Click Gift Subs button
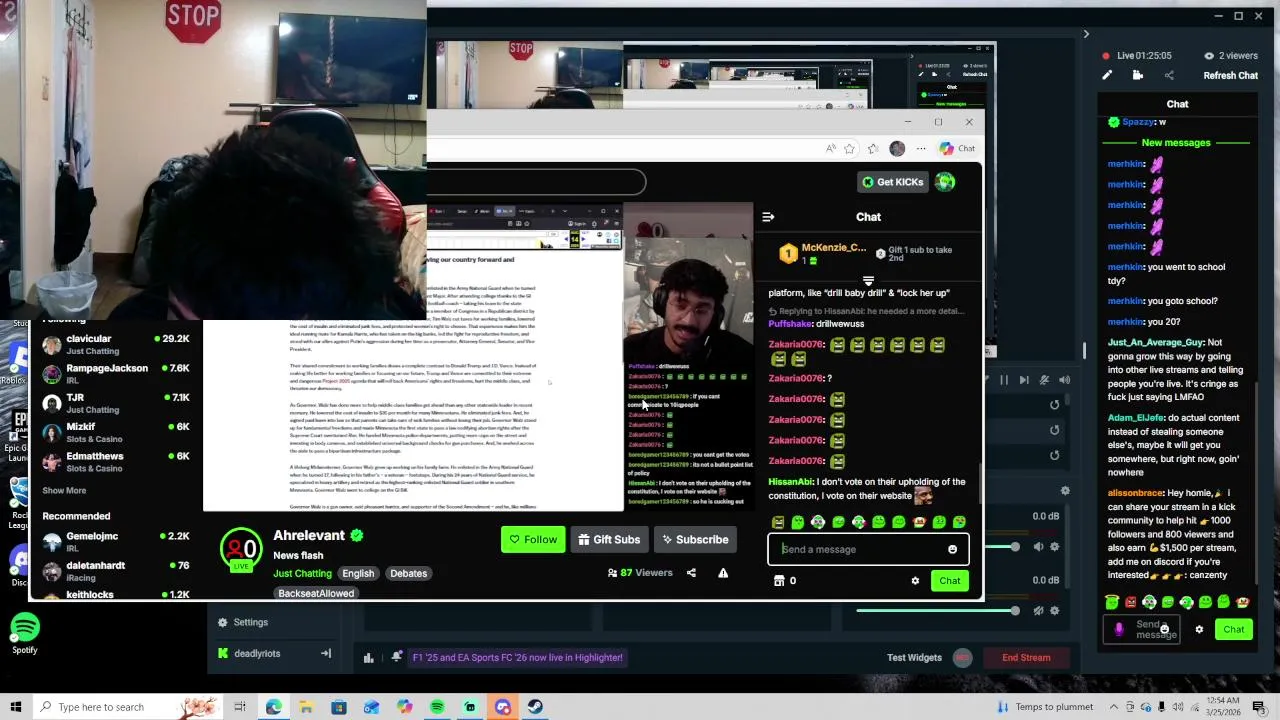This screenshot has height=720, width=1280. (x=609, y=540)
